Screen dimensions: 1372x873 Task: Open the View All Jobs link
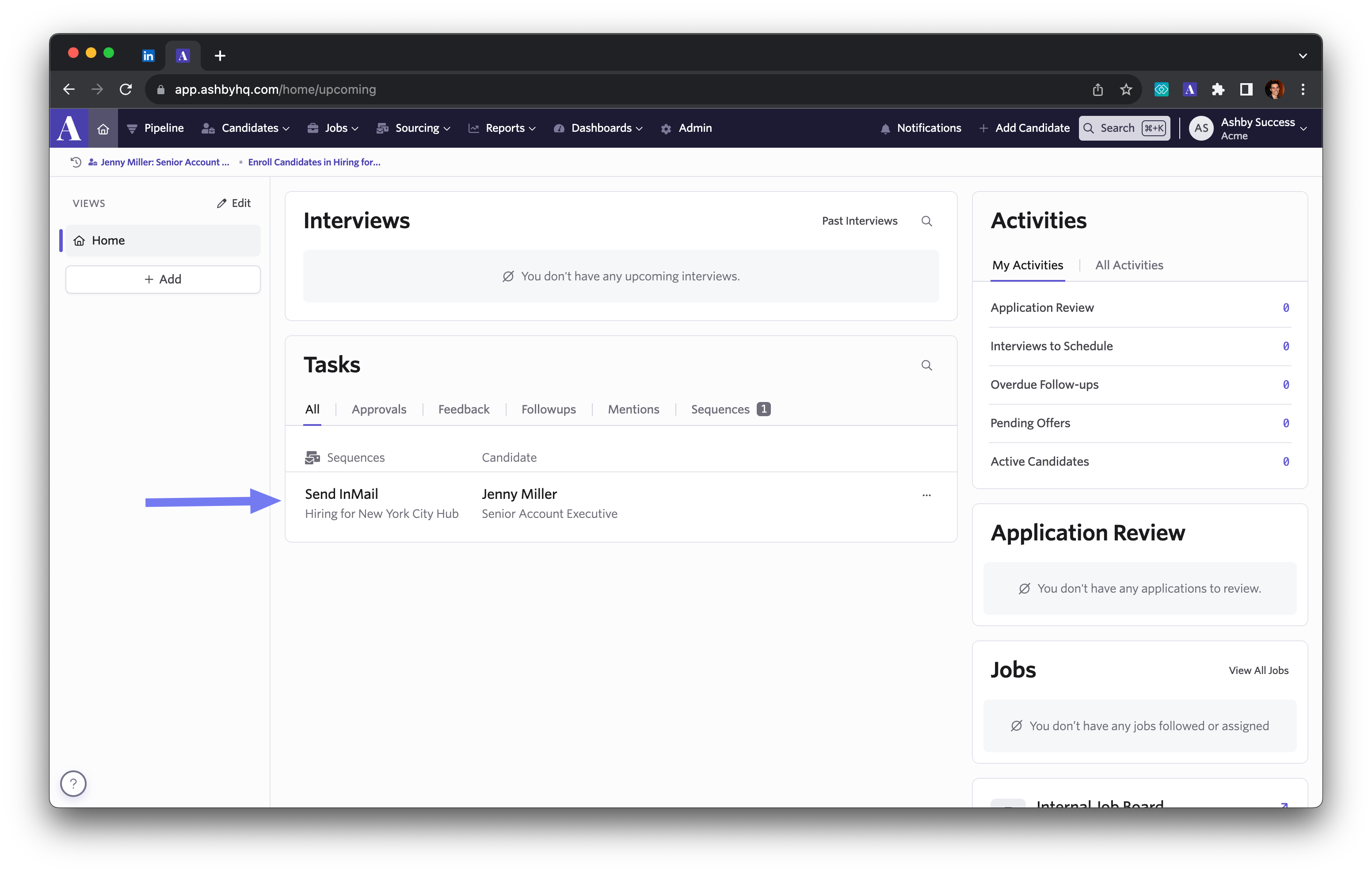pyautogui.click(x=1258, y=670)
